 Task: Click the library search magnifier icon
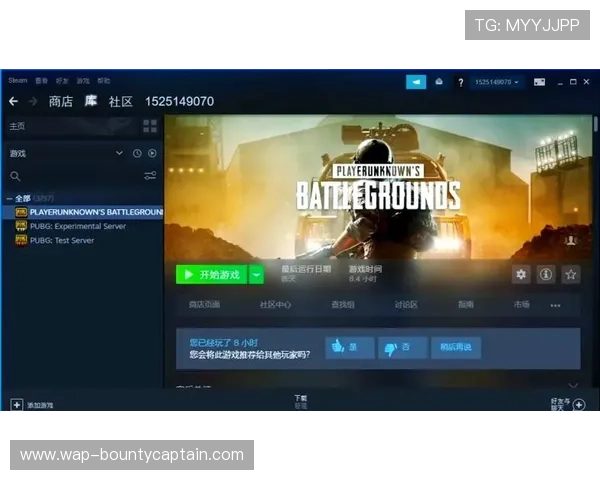[x=15, y=176]
